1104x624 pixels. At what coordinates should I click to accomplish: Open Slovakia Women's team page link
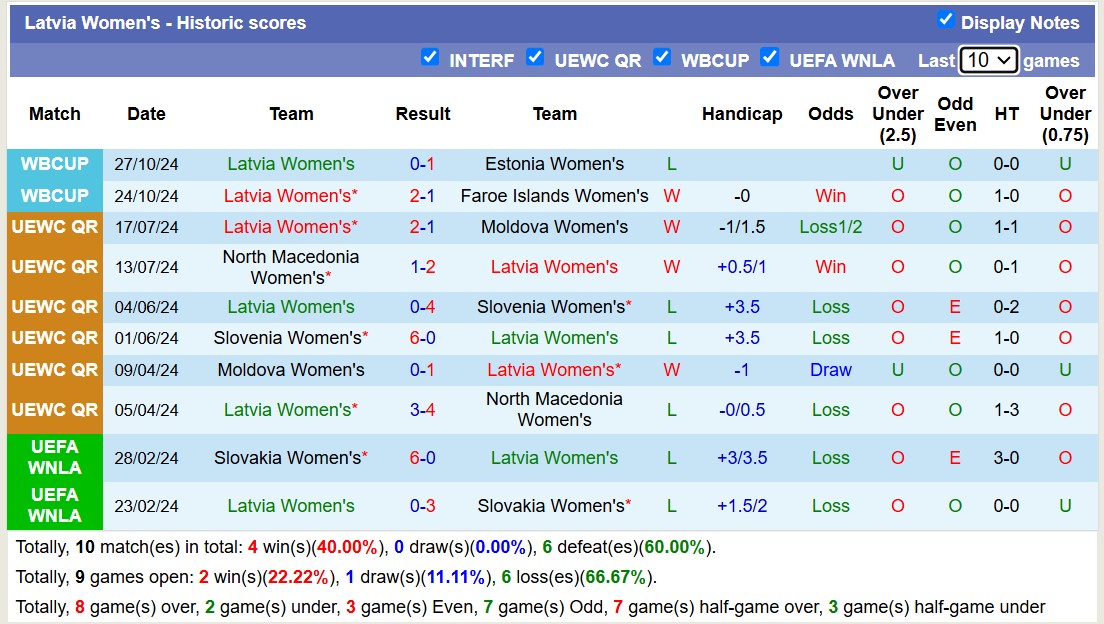click(290, 459)
